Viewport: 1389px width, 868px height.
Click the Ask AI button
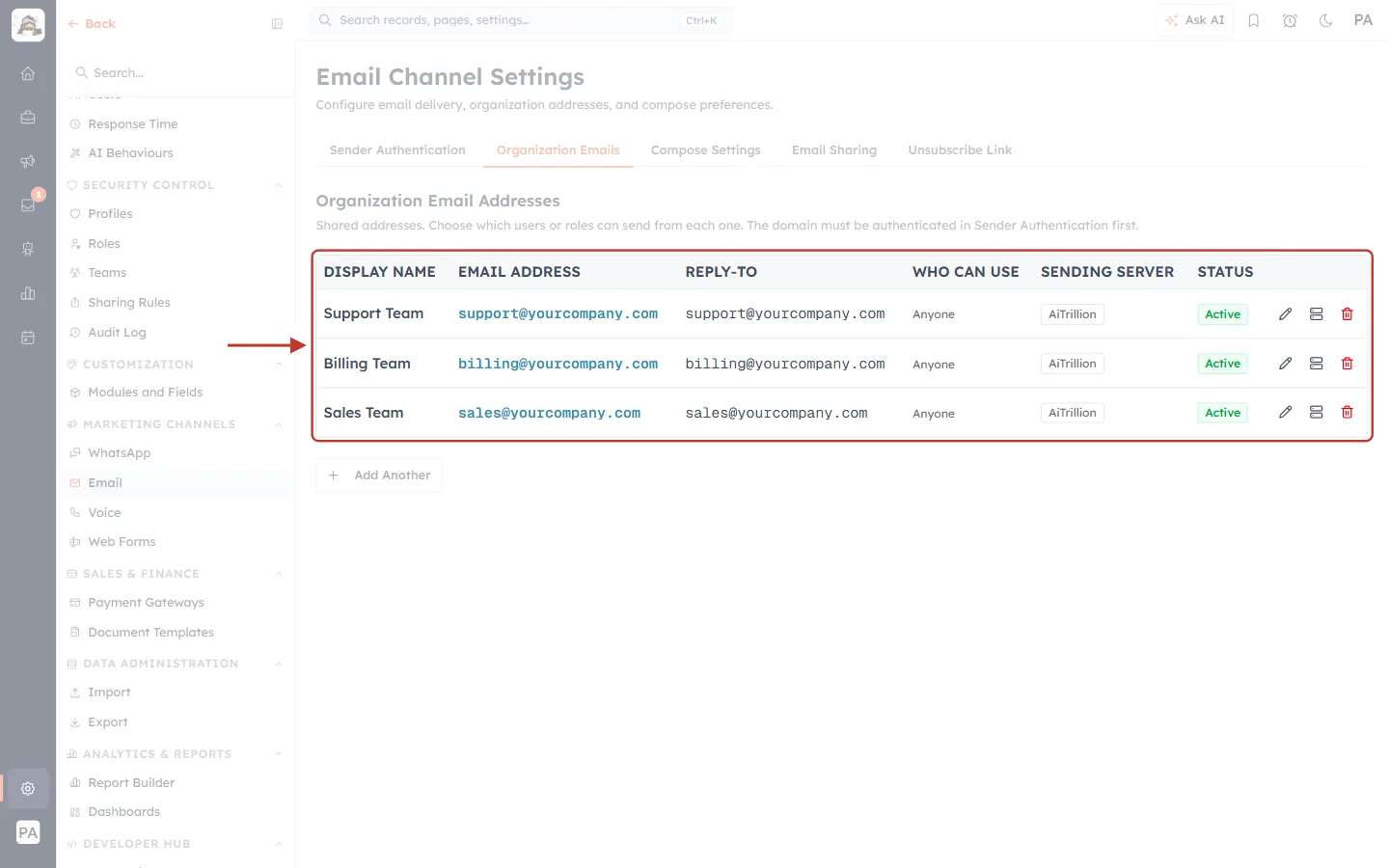coord(1195,20)
